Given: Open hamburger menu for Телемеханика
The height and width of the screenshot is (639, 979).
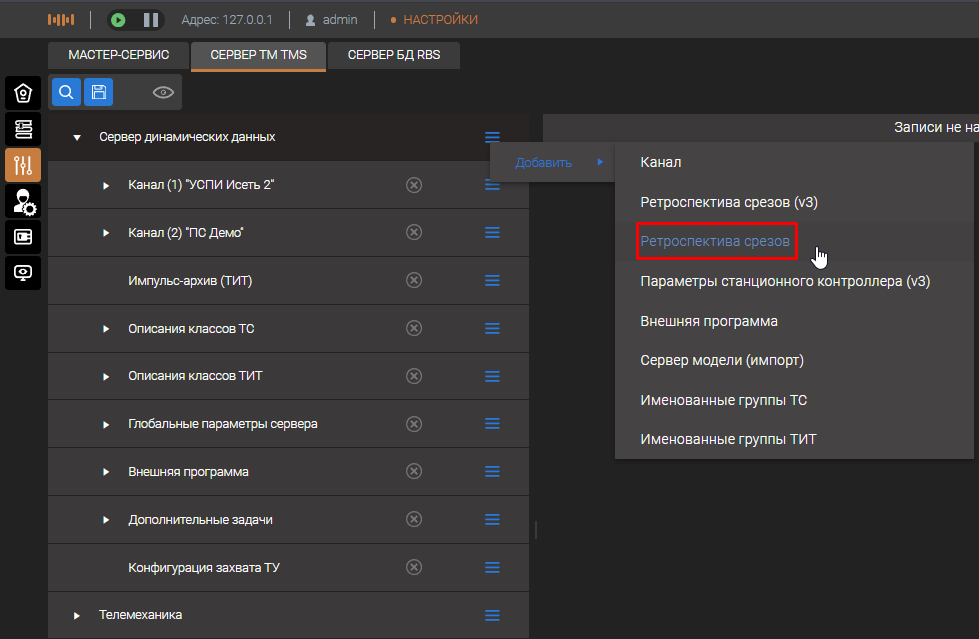Looking at the screenshot, I should pos(492,615).
